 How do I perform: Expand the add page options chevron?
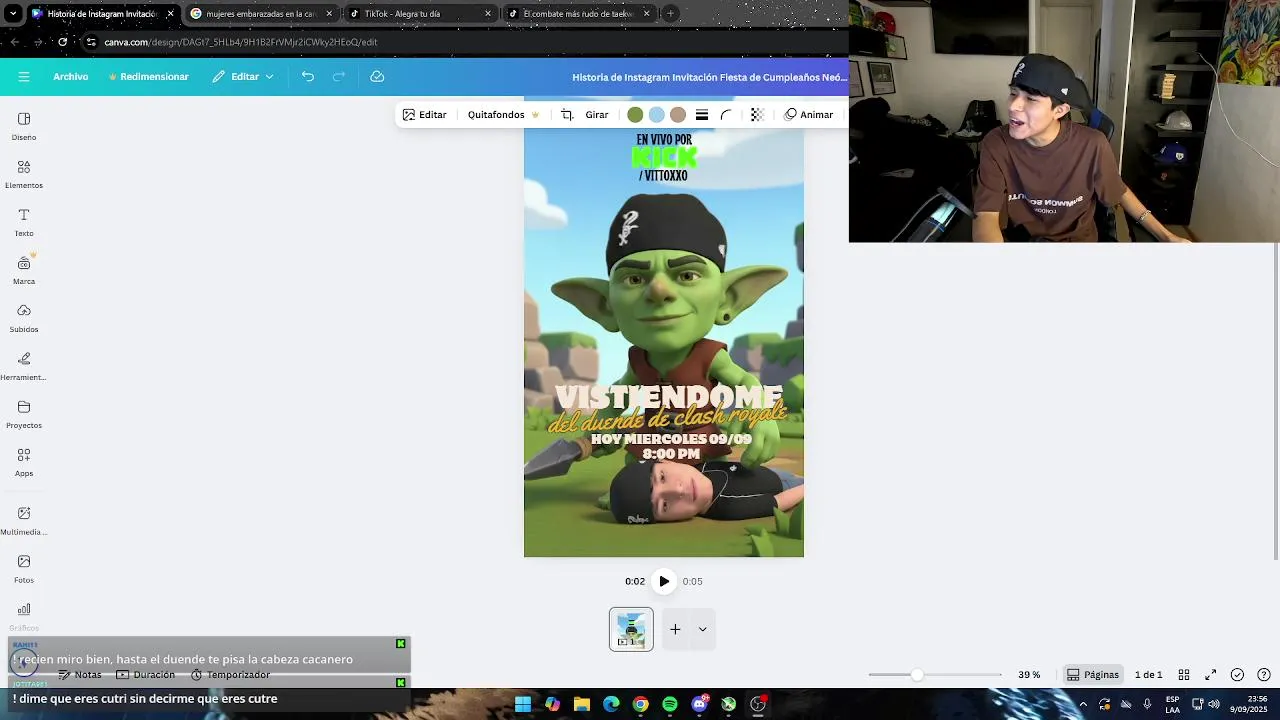coord(703,629)
